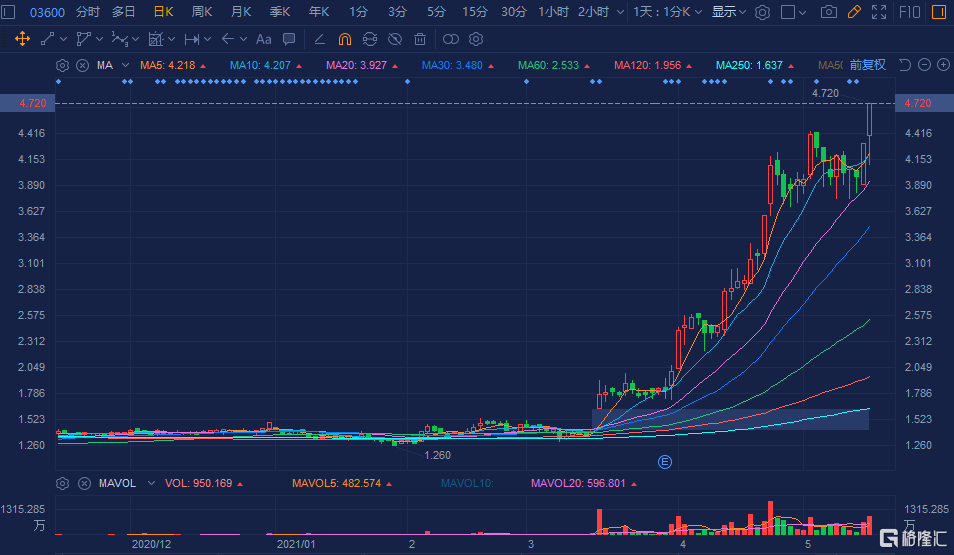Open the 显示 display dropdown
The image size is (954, 555).
[x=728, y=12]
